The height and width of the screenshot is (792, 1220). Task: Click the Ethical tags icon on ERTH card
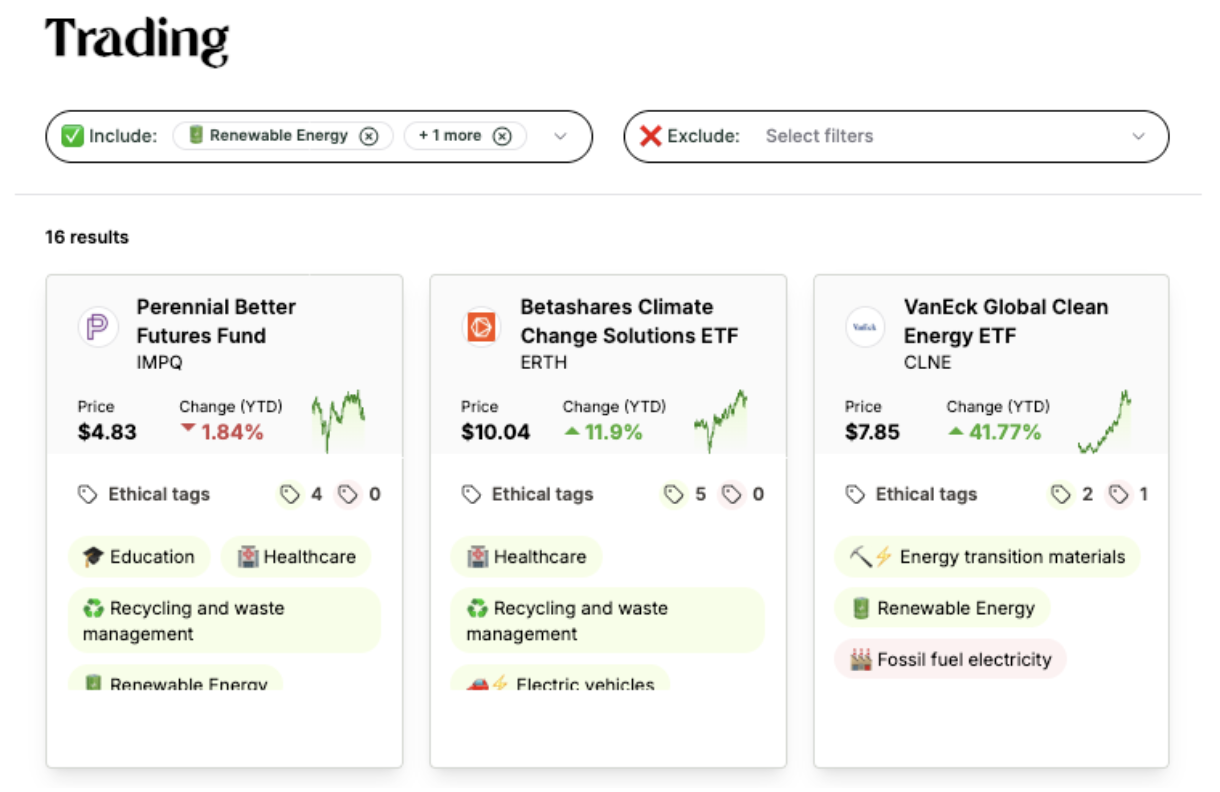click(x=471, y=494)
